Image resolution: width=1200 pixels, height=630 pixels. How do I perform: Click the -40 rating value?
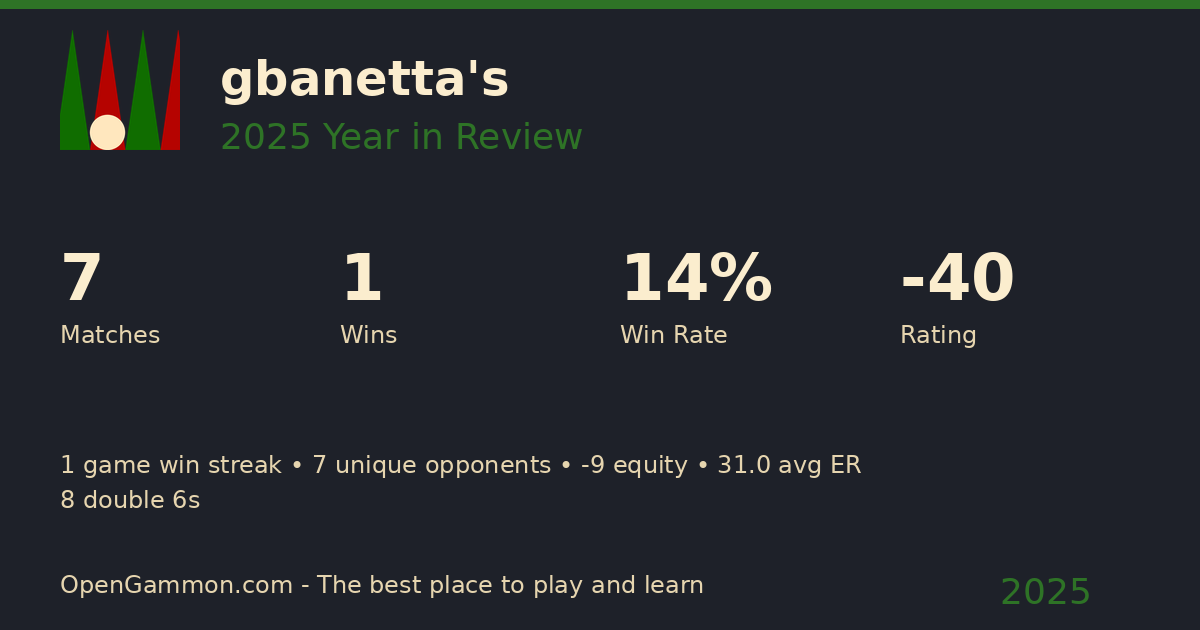957,280
